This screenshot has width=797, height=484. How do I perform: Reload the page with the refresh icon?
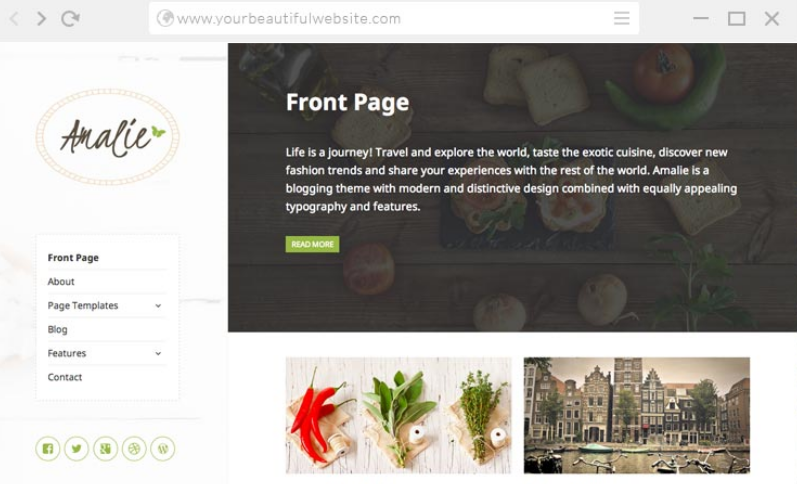pyautogui.click(x=70, y=19)
